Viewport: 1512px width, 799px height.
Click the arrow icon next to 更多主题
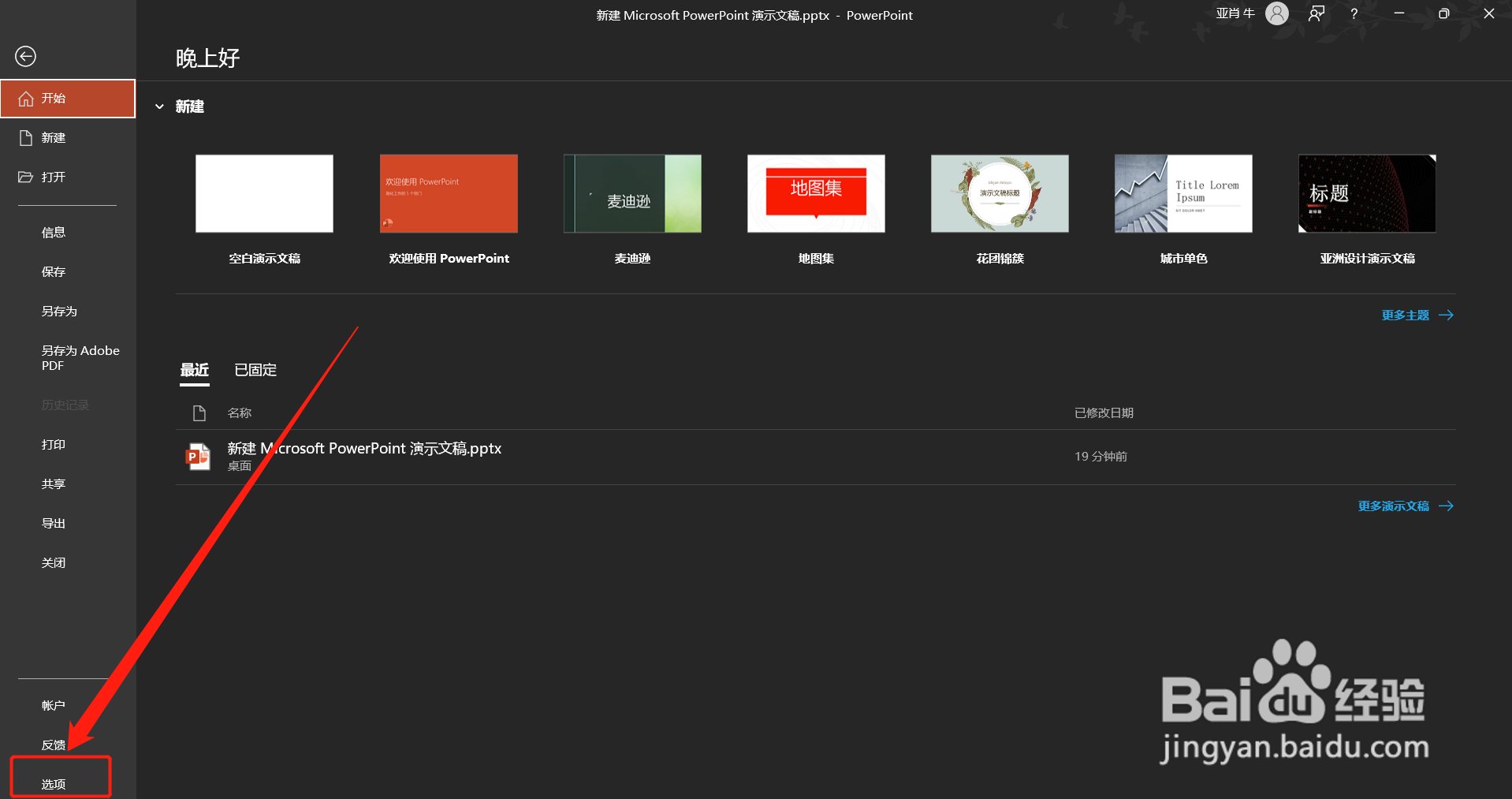pos(1446,315)
